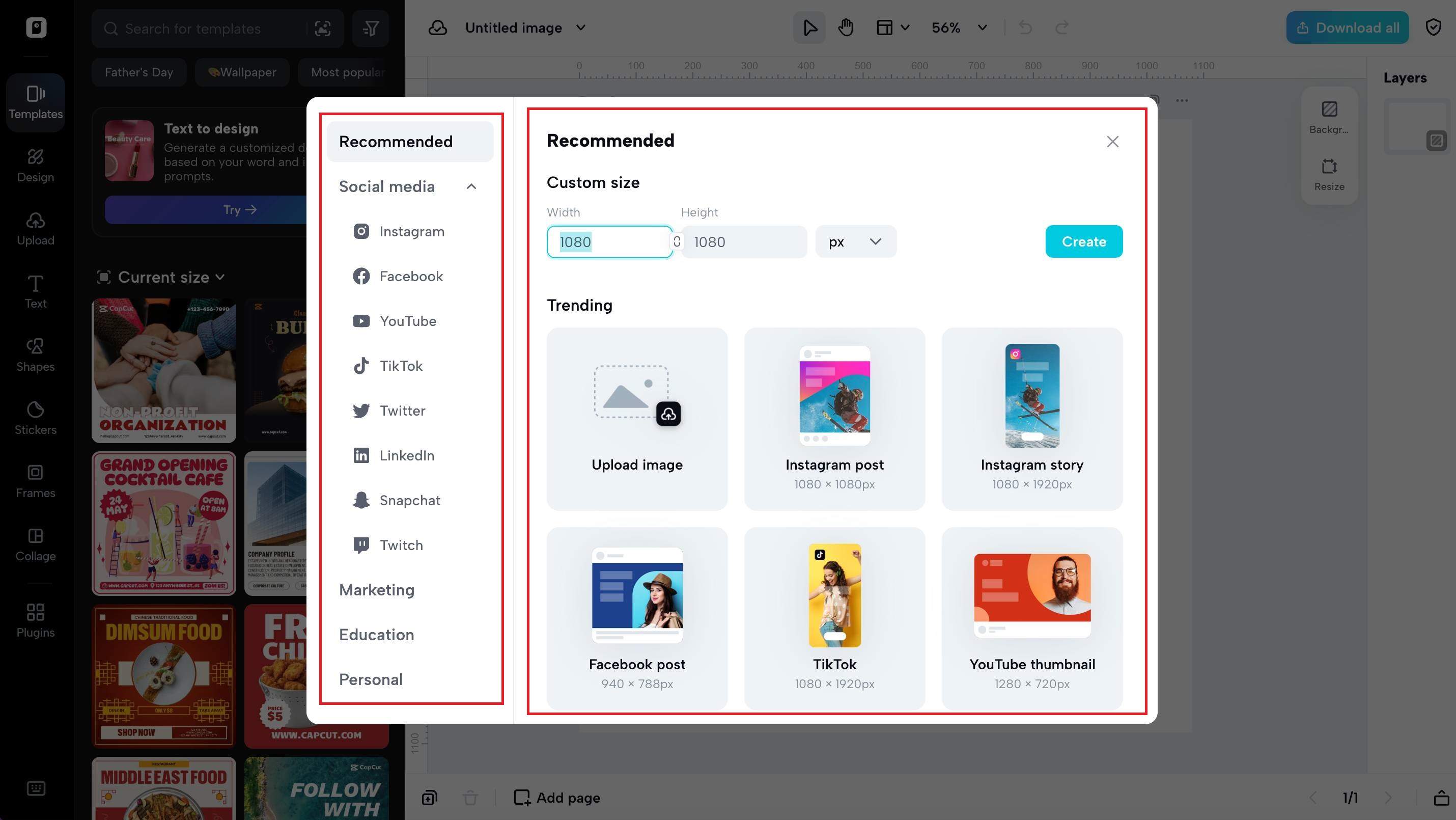This screenshot has width=1456, height=820.
Task: Choose the Instagram story size card
Action: click(x=1032, y=419)
